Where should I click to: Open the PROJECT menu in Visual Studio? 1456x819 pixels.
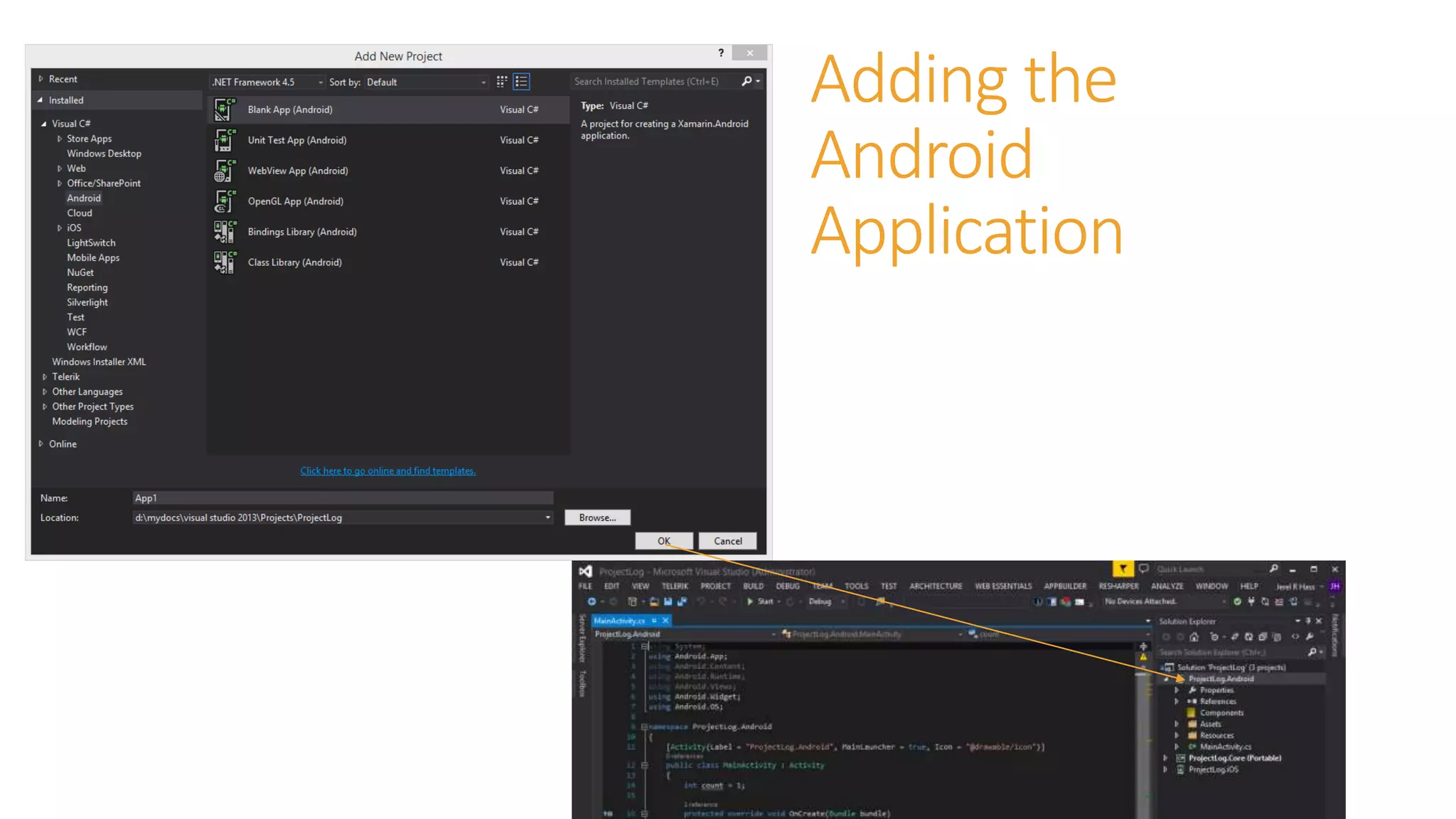pos(715,587)
